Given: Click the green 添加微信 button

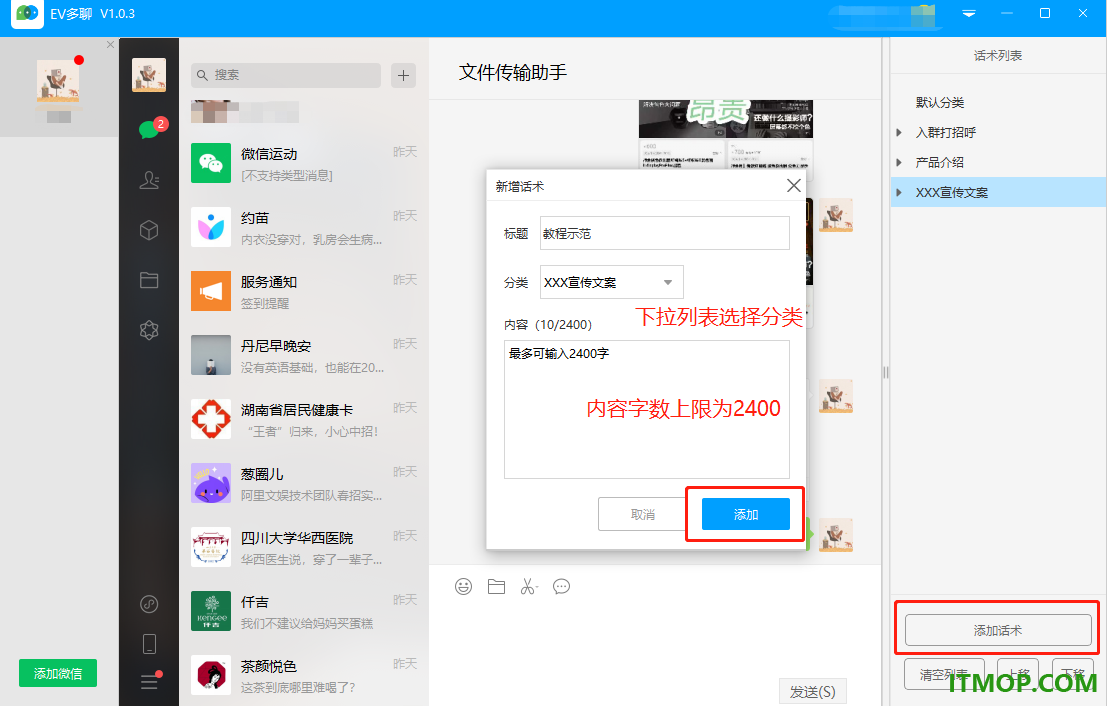Looking at the screenshot, I should [x=58, y=673].
